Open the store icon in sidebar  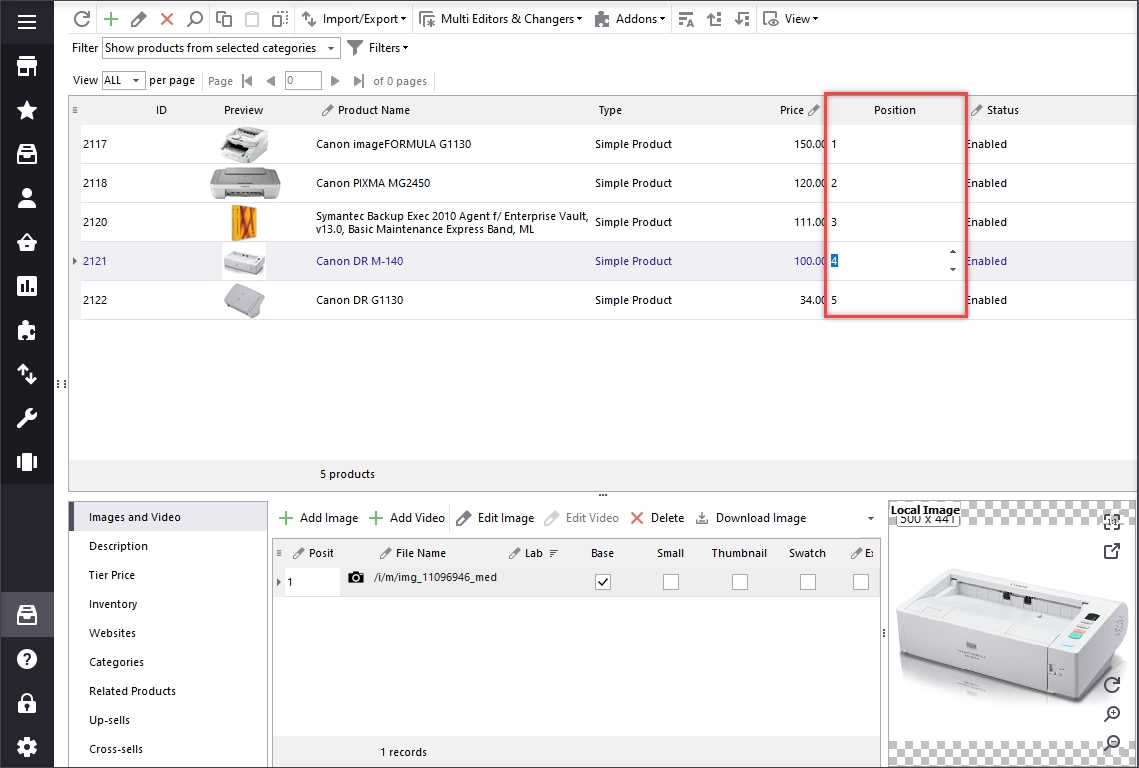(27, 66)
